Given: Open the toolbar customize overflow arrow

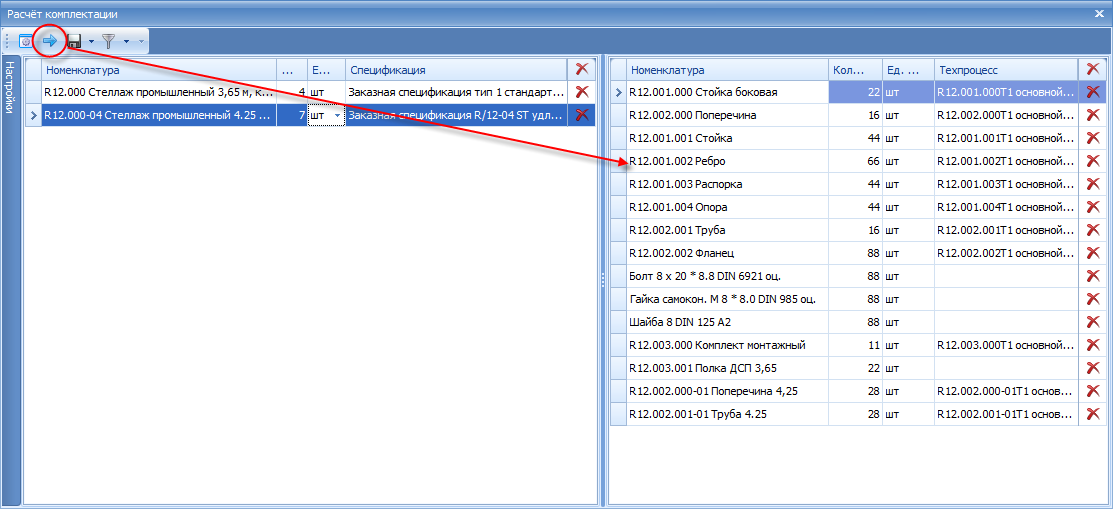Looking at the screenshot, I should pos(141,43).
